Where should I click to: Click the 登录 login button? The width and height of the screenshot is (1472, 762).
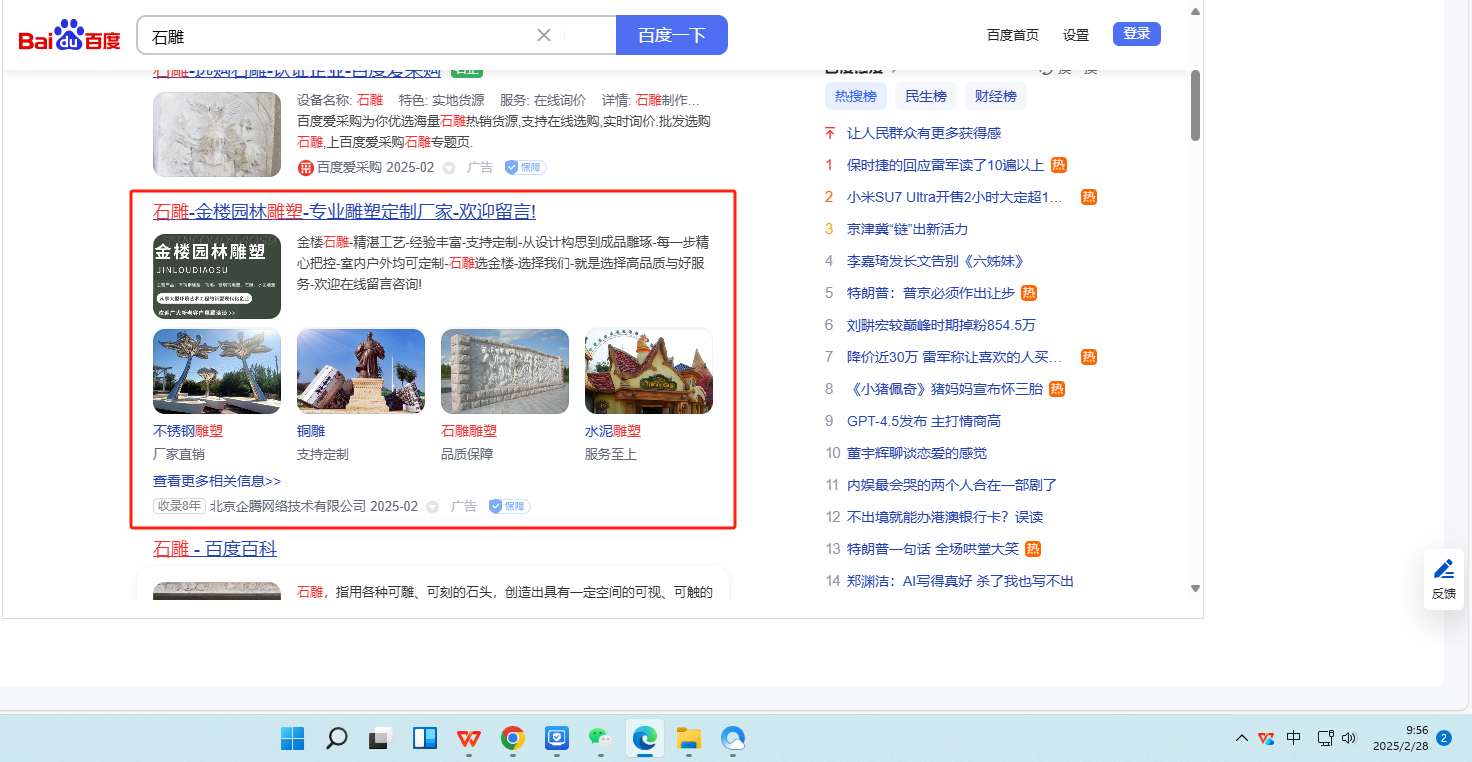coord(1137,34)
